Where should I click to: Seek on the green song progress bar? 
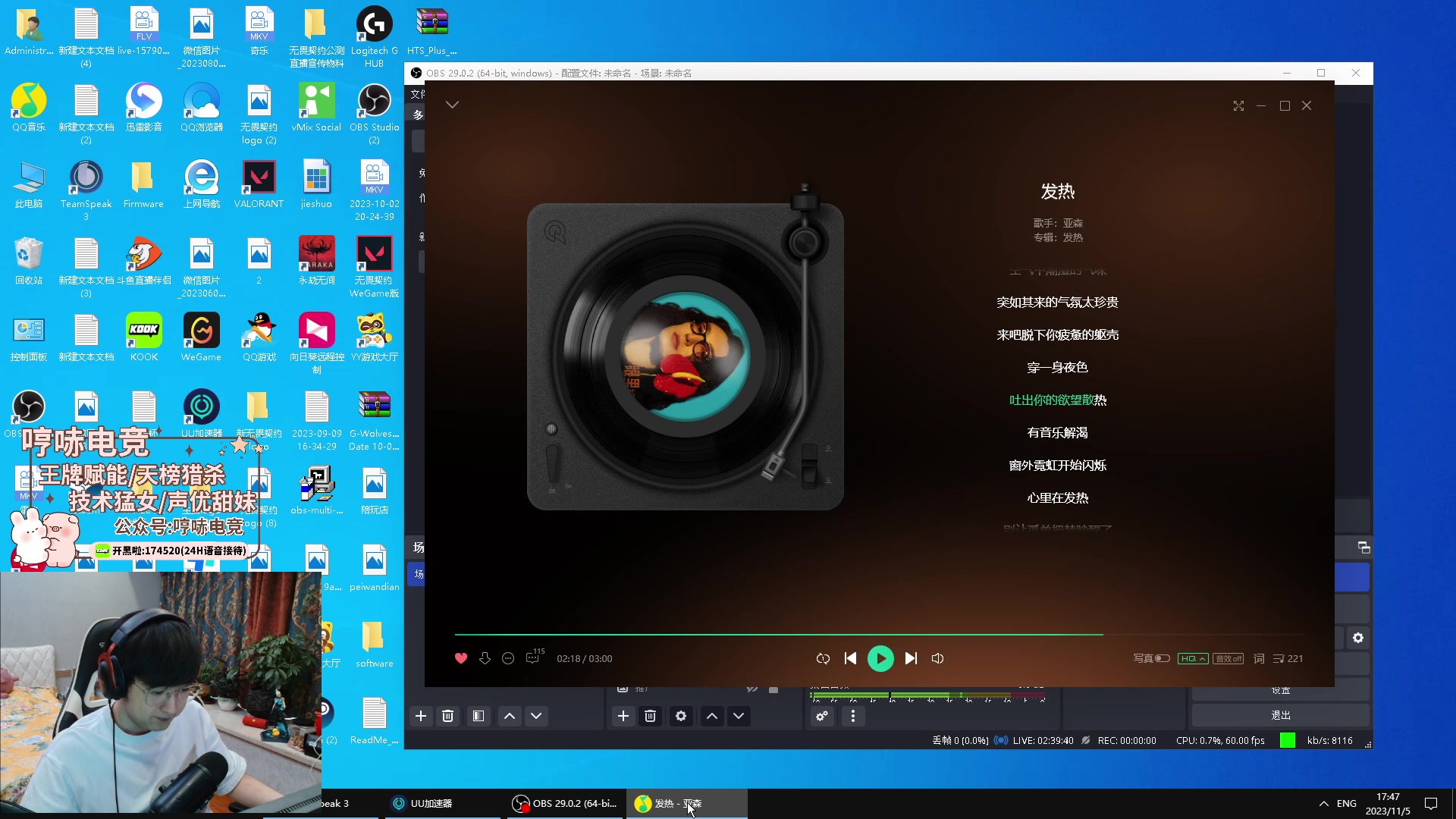click(x=880, y=634)
